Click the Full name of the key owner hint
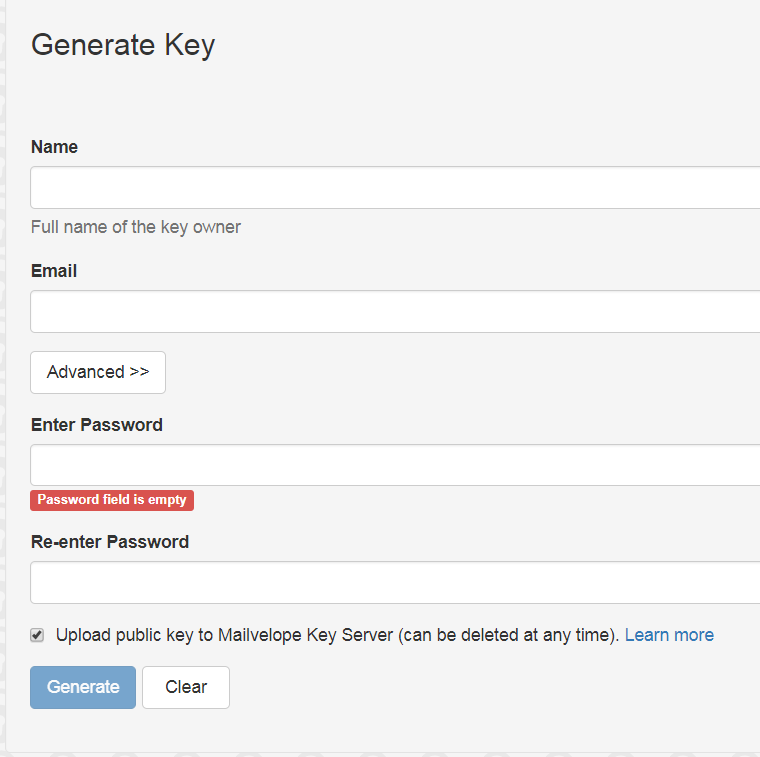Image resolution: width=760 pixels, height=757 pixels. tap(136, 227)
